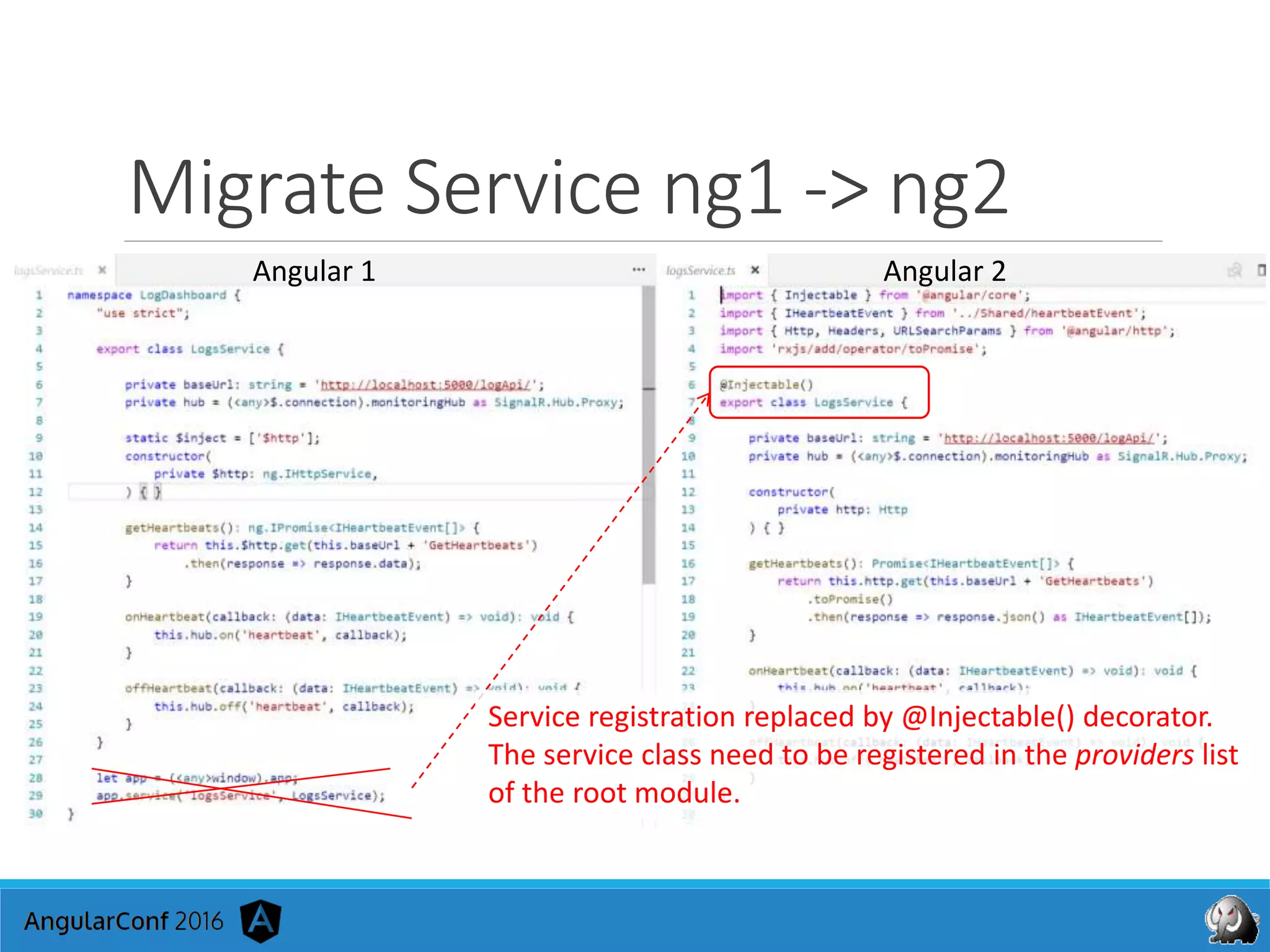1270x952 pixels.
Task: Click the 'import { IHeartbeatEvent }' line
Action: [933, 314]
